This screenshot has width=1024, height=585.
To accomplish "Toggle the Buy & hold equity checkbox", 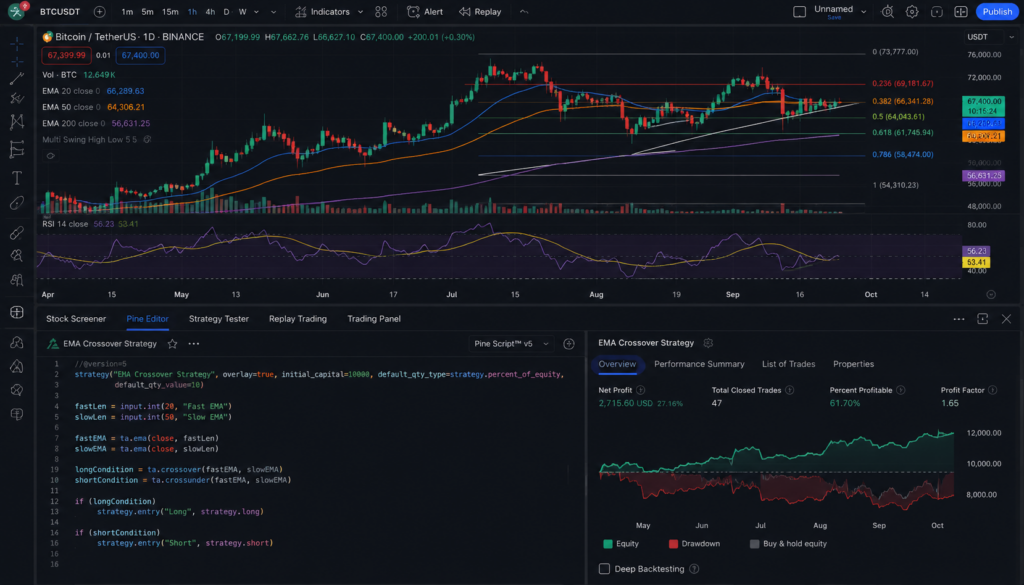I will coord(754,544).
